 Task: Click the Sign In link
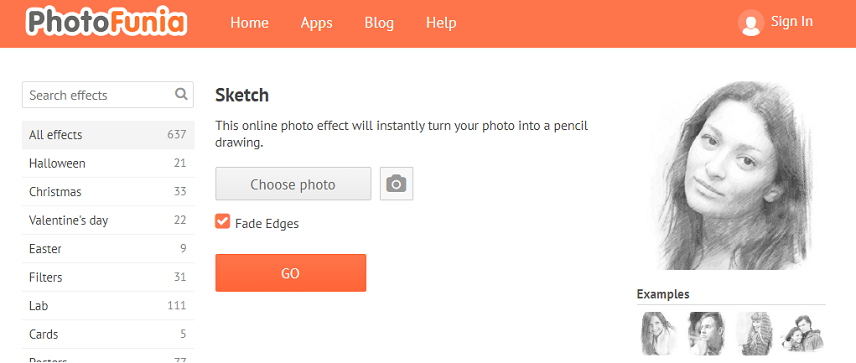tap(792, 21)
